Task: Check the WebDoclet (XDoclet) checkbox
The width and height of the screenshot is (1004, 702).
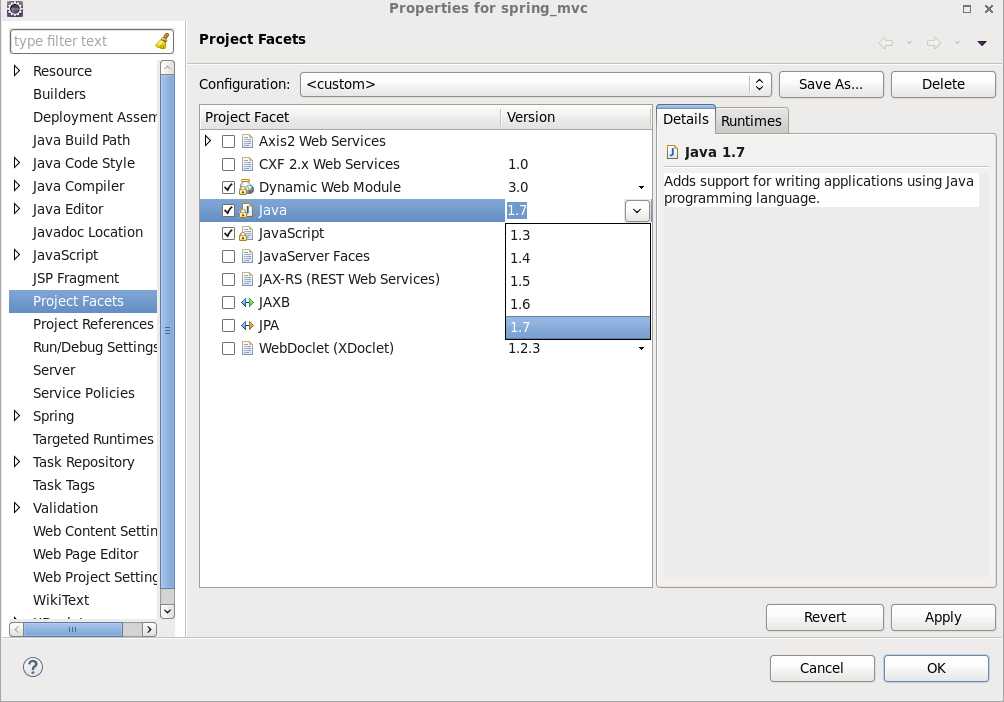Action: (228, 348)
